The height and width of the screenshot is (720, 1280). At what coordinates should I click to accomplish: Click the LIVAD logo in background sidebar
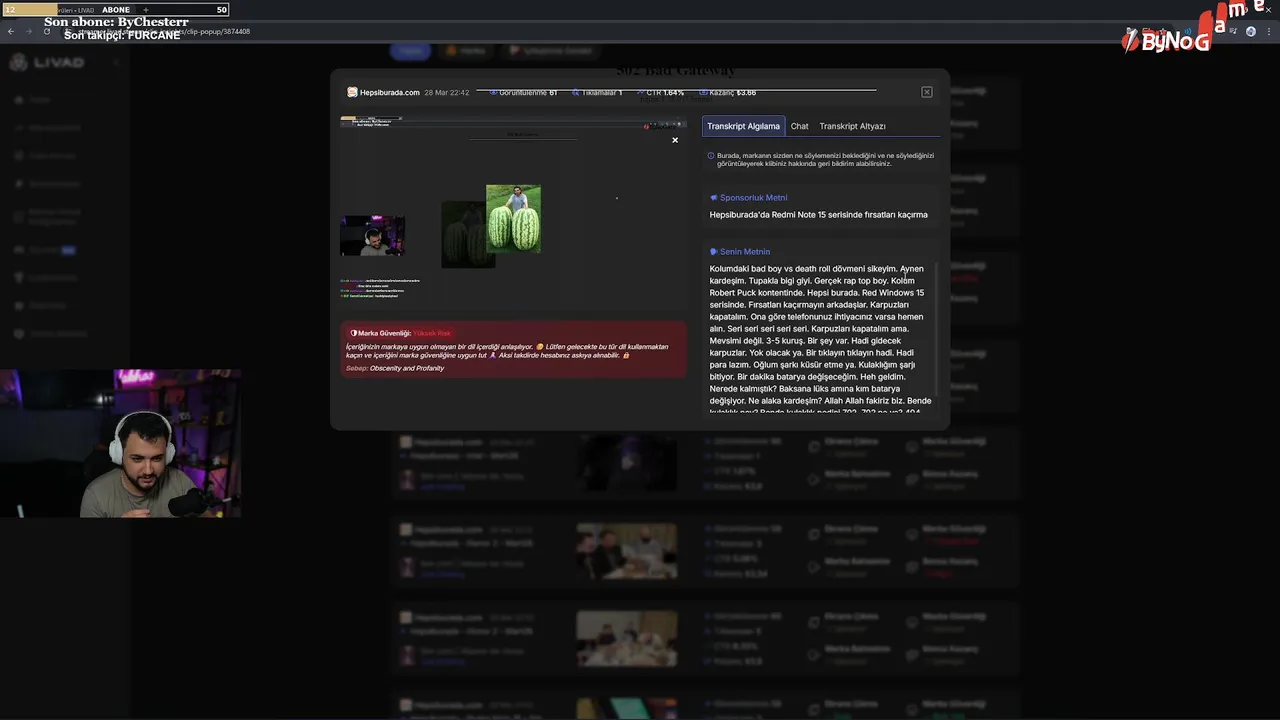coord(47,63)
